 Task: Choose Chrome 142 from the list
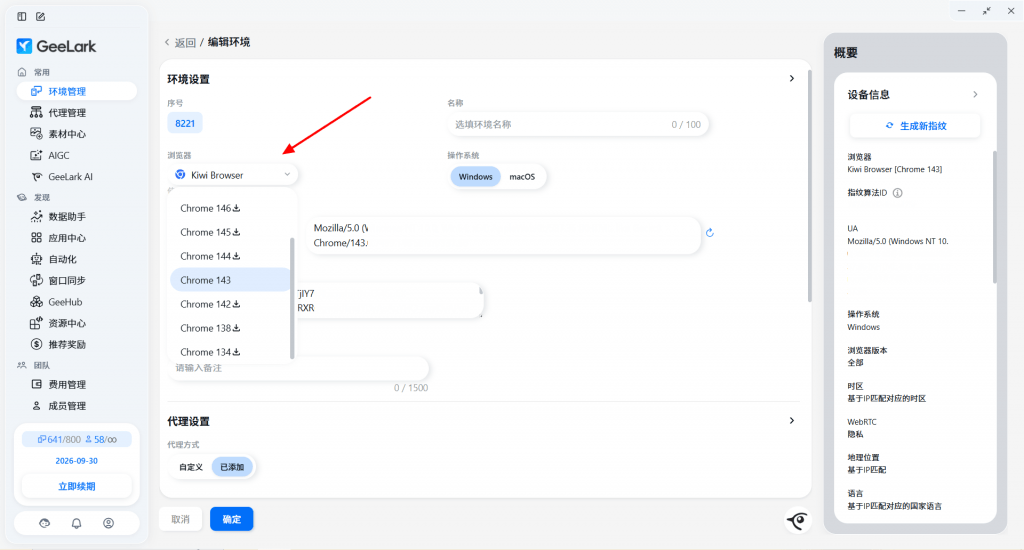[230, 304]
